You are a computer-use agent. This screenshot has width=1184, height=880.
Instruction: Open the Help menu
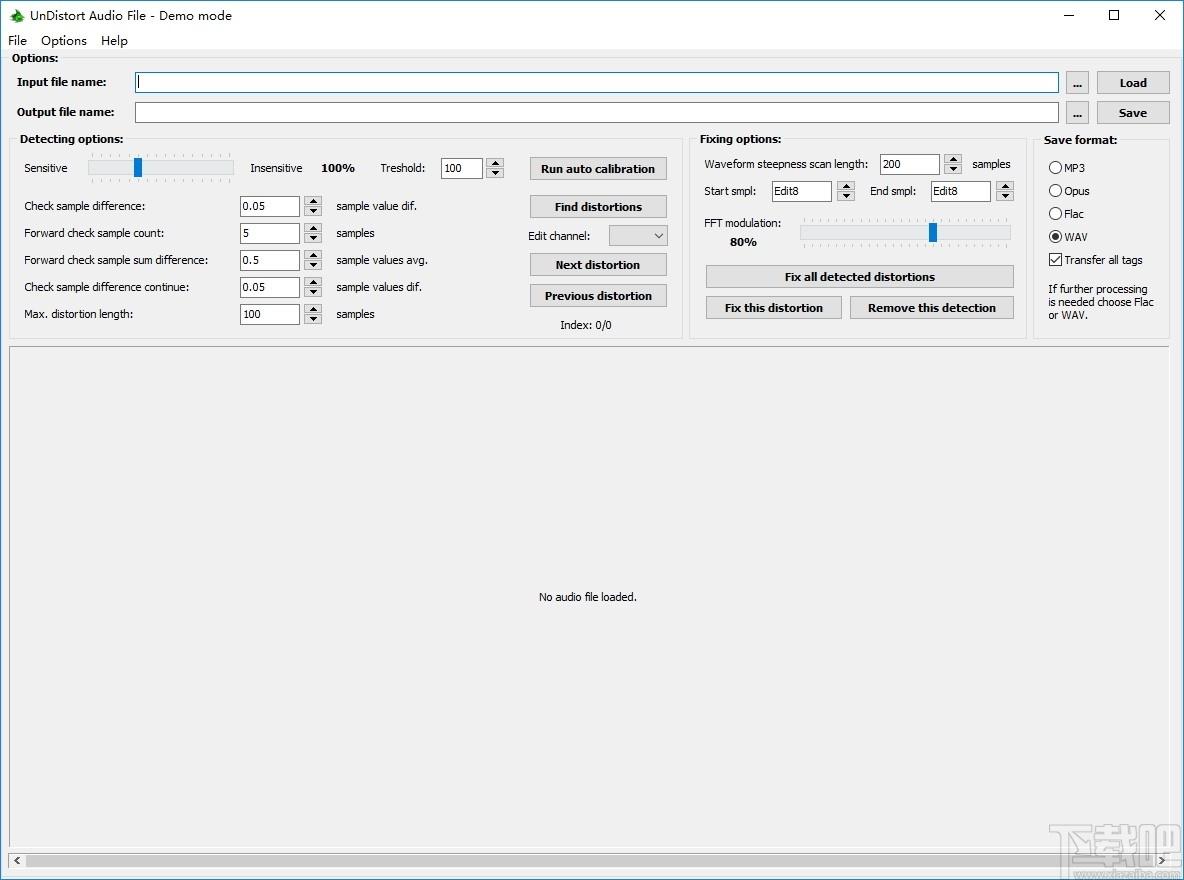(114, 41)
